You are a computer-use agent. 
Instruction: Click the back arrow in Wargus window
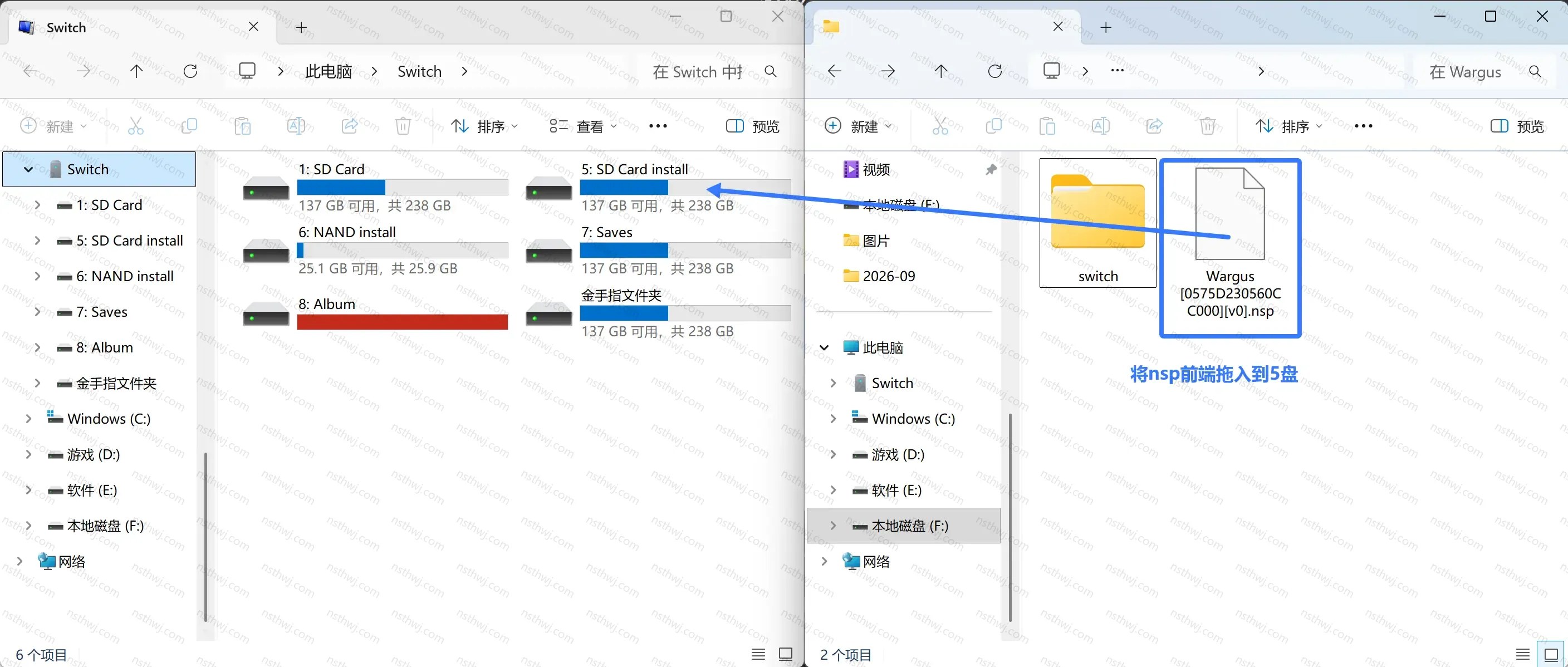tap(835, 72)
